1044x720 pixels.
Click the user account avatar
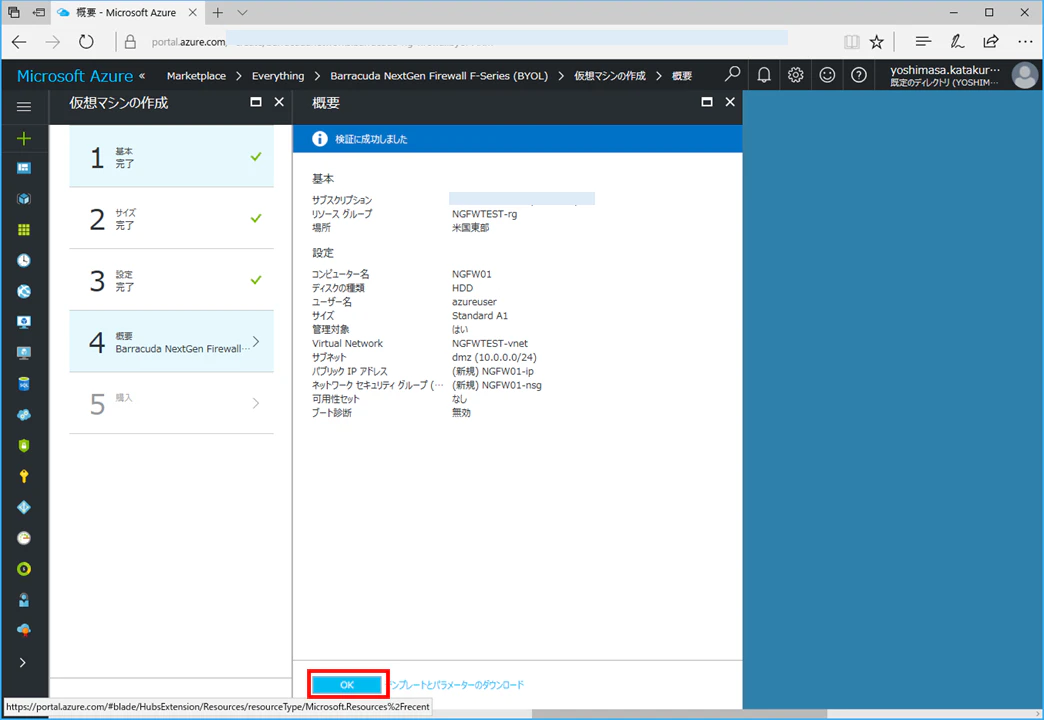[x=1025, y=75]
